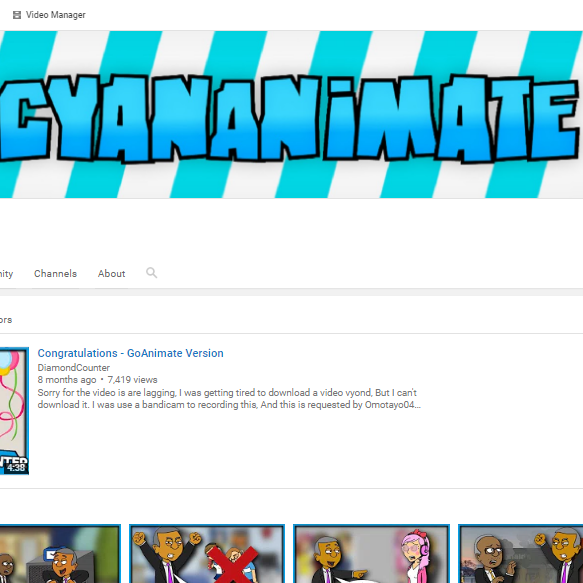
Task: Open the balloon video thumbnail
Action: click(14, 411)
